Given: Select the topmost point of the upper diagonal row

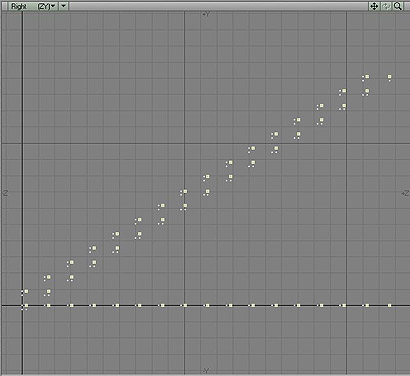Looking at the screenshot, I should [x=367, y=77].
